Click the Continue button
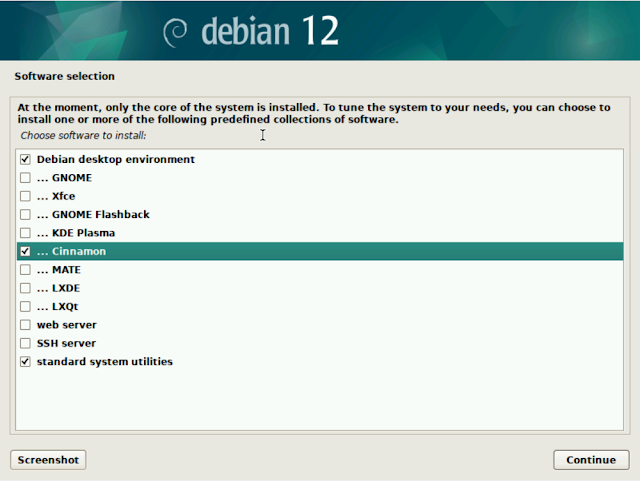This screenshot has width=640, height=481. pos(591,460)
